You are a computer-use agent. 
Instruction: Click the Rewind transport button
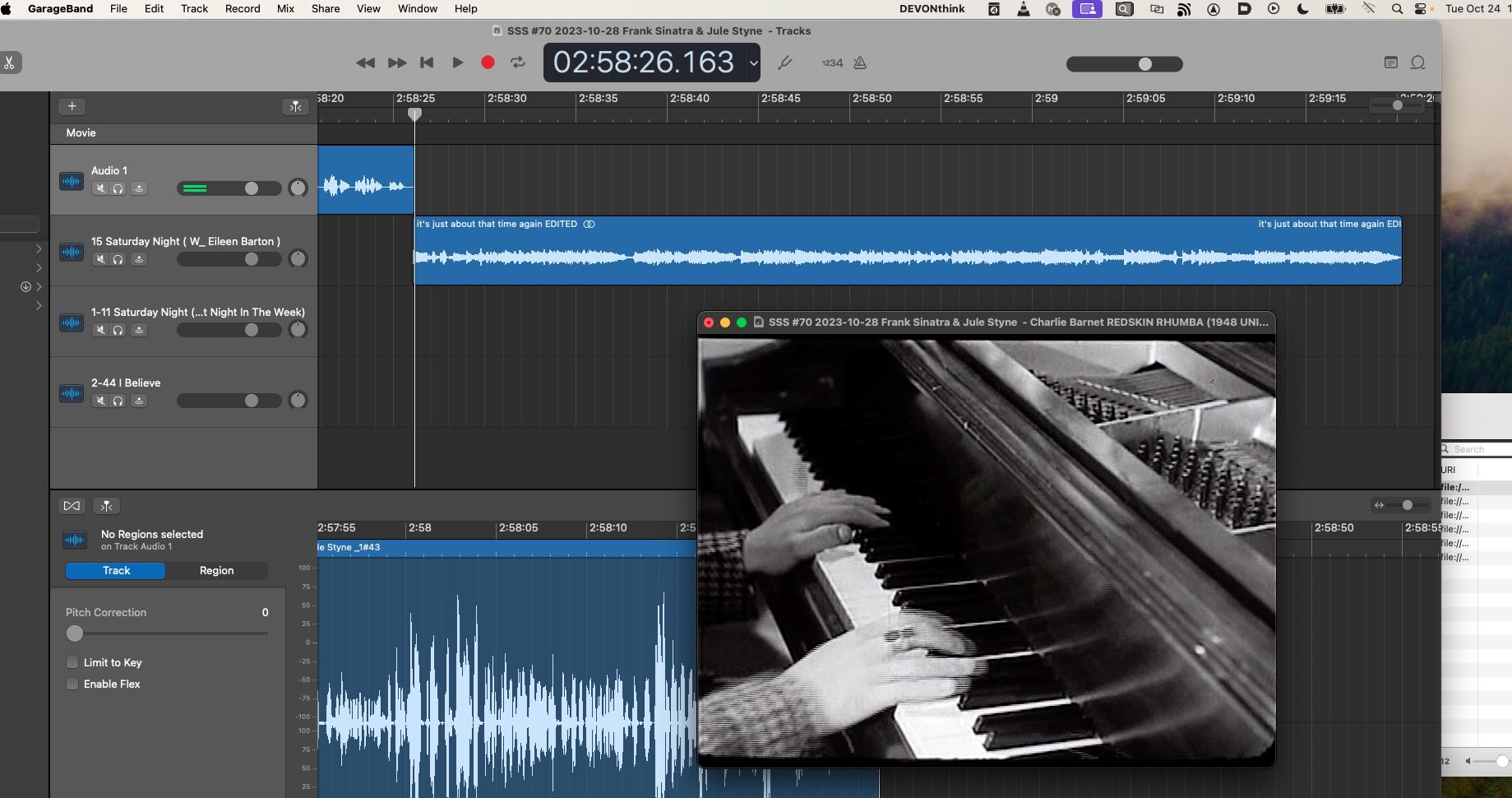[x=365, y=63]
